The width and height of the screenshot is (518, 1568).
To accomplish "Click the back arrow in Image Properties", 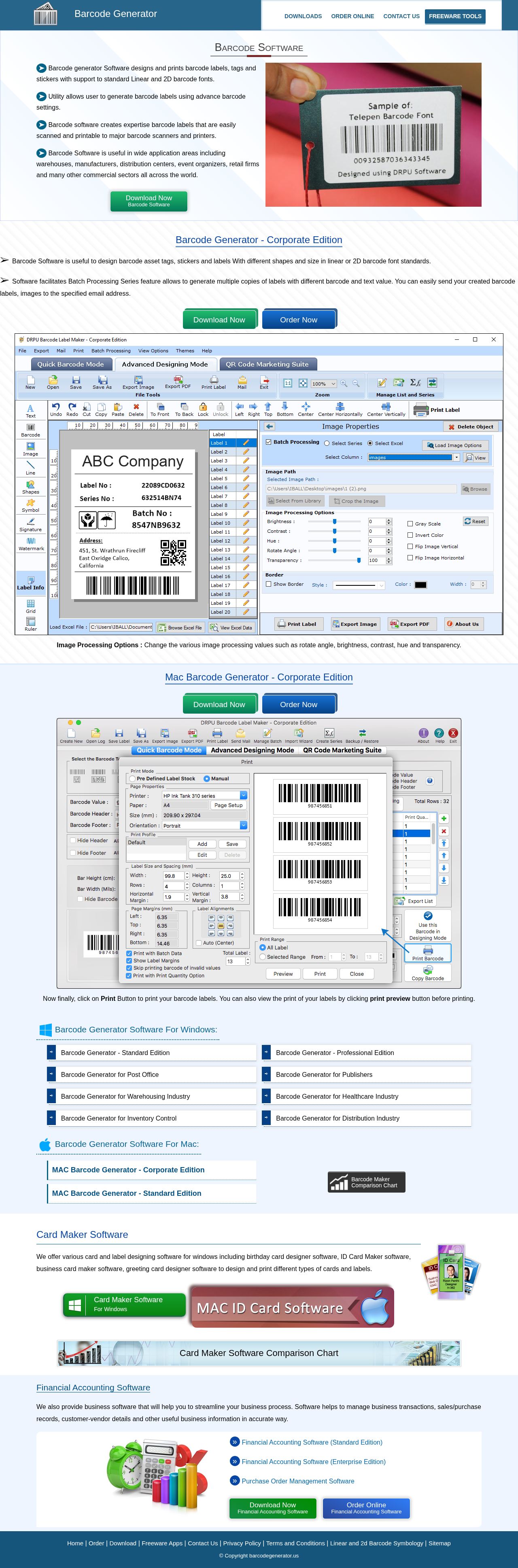I will coord(270,427).
